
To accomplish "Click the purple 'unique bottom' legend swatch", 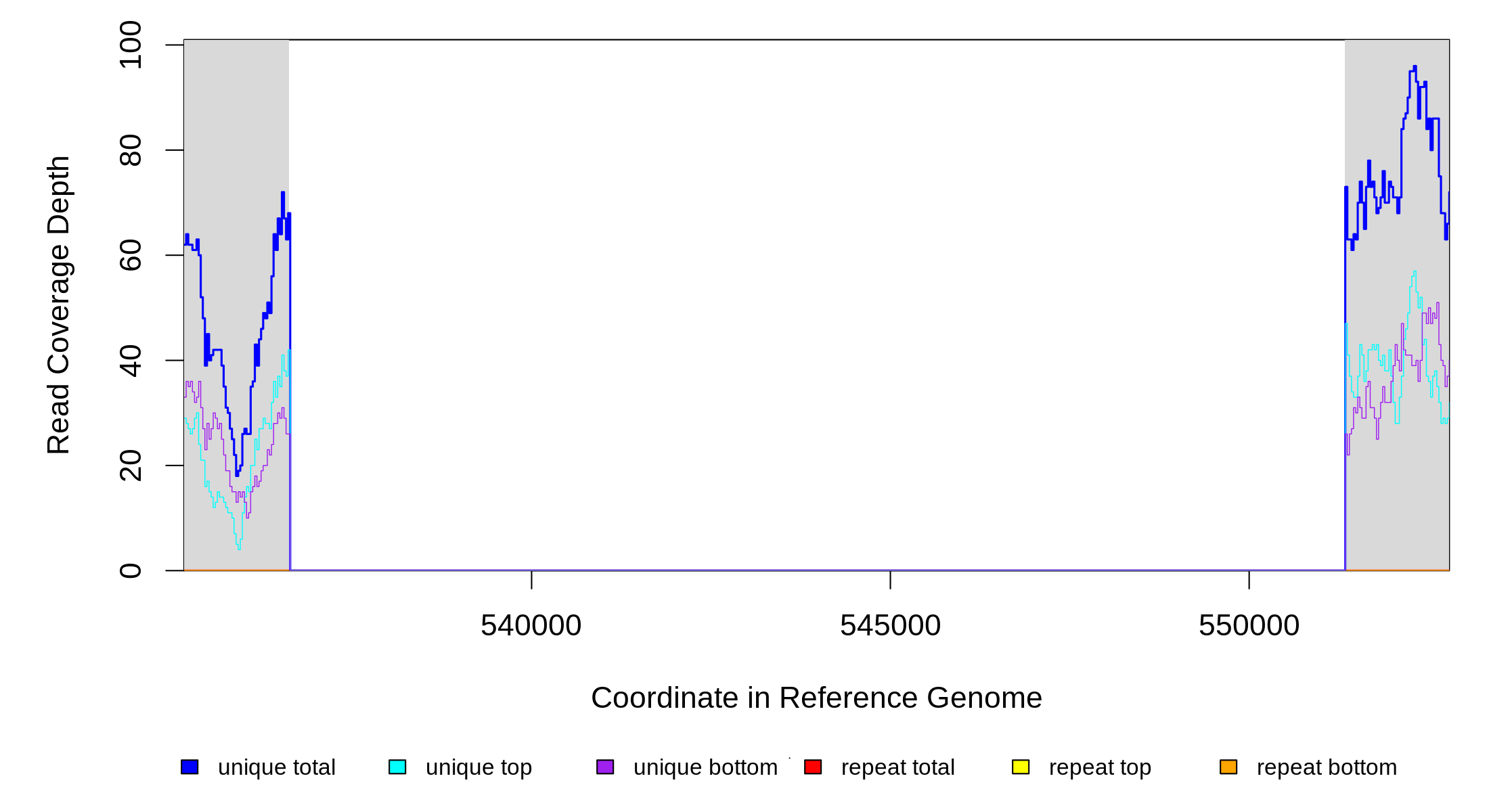I will [605, 767].
